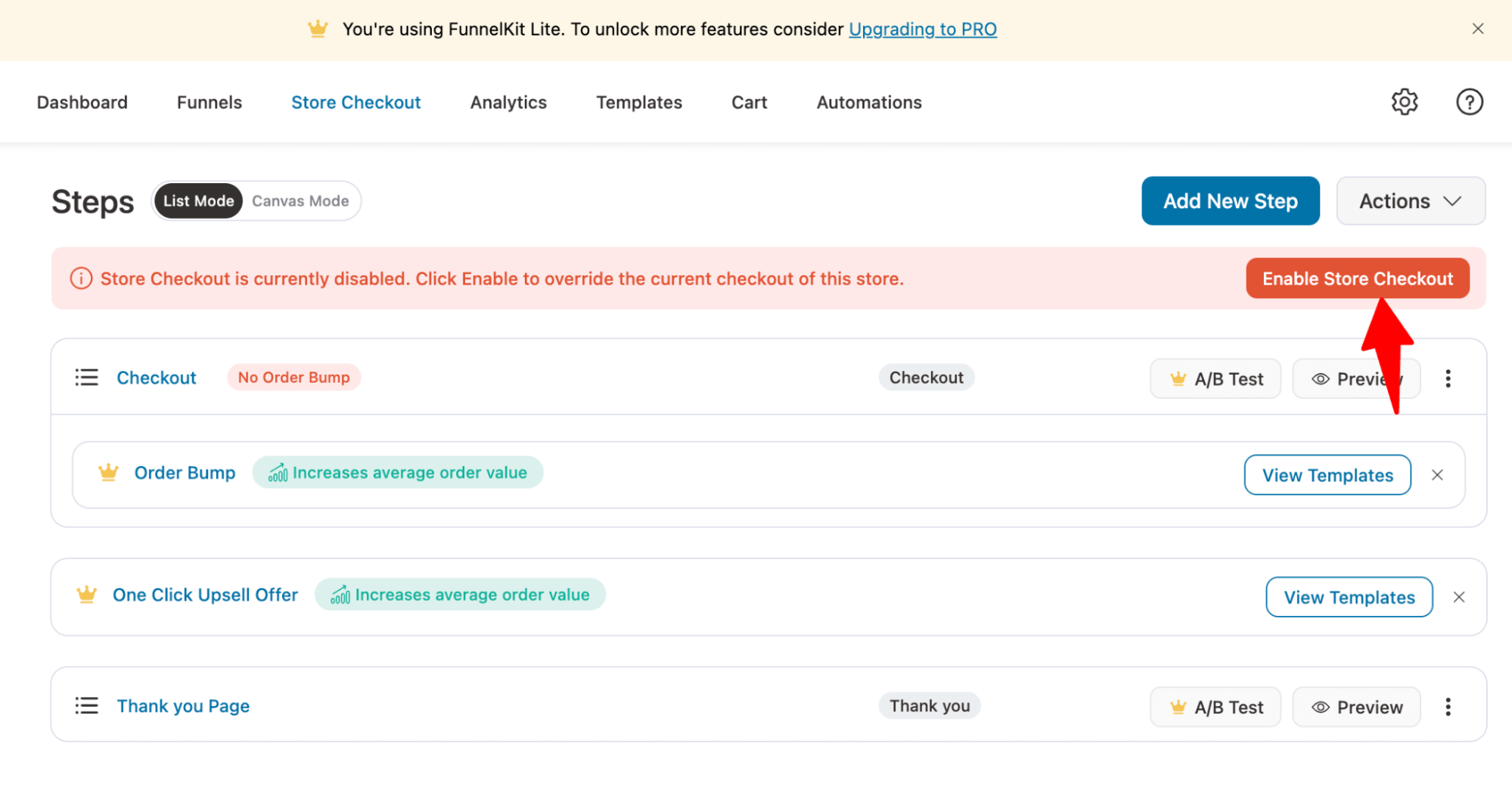Click the crown icon in upgrade banner
This screenshot has height=787, width=1512.
point(318,29)
